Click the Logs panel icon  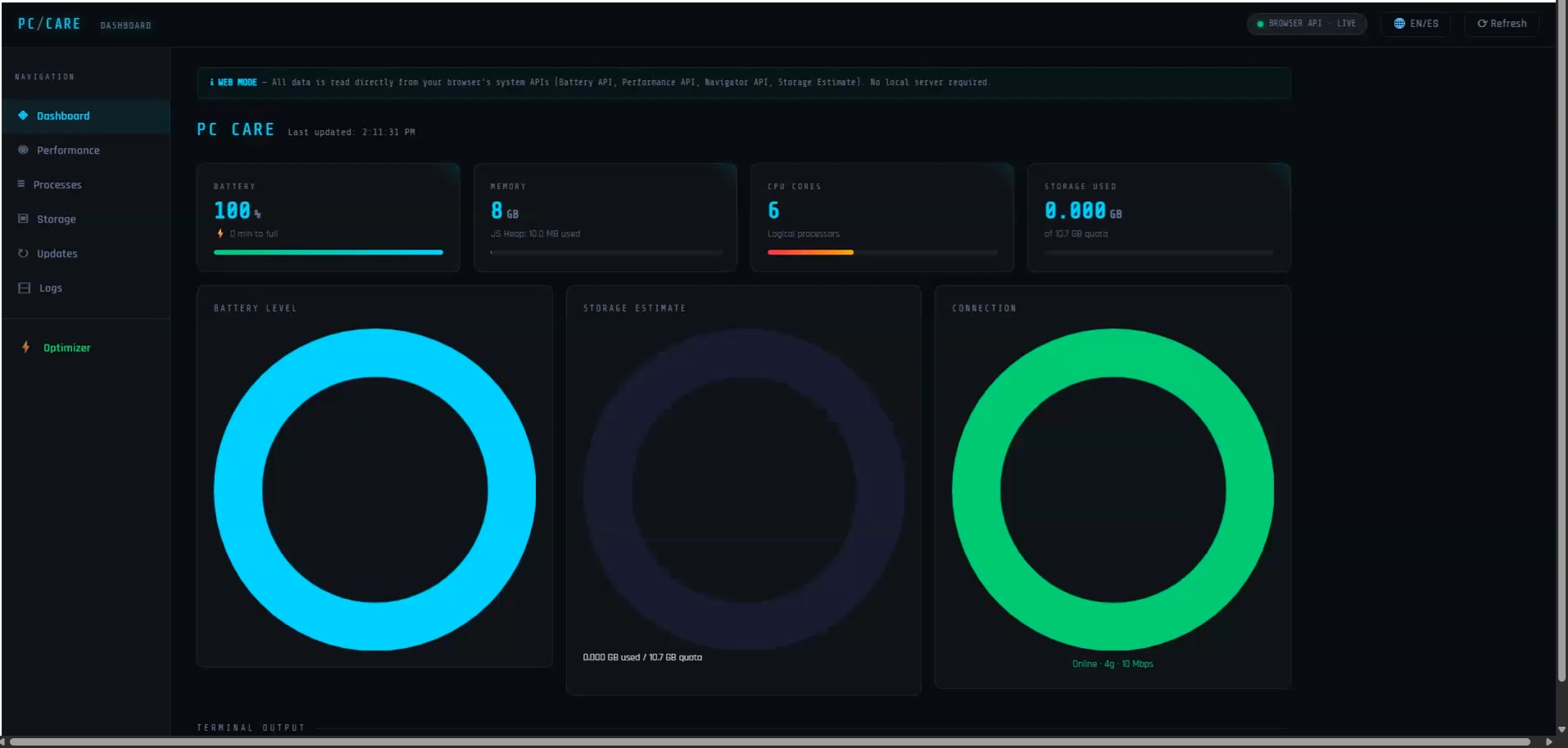[25, 288]
